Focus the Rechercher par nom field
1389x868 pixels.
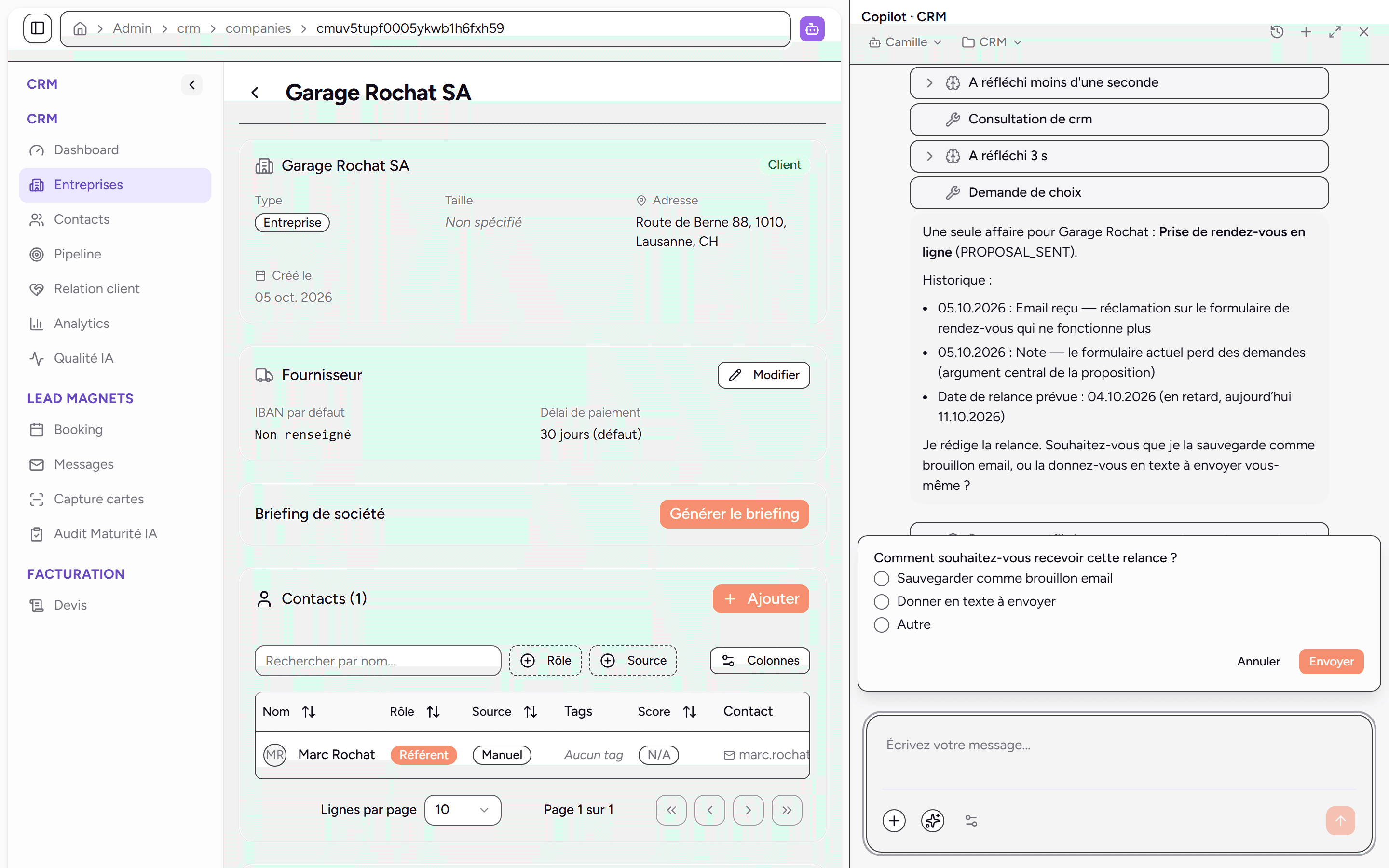(x=378, y=661)
